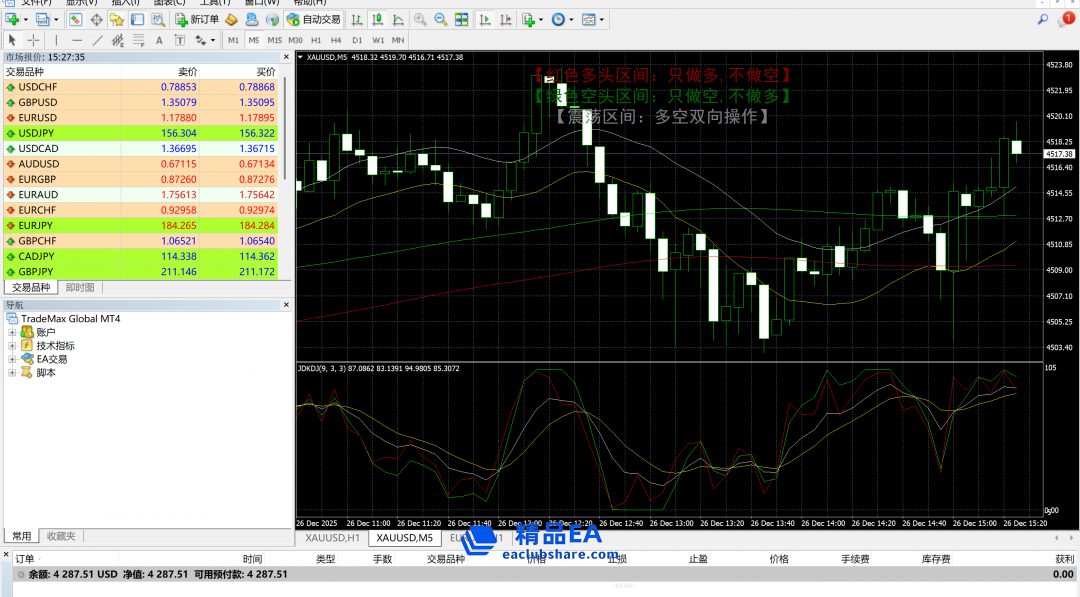This screenshot has height=597, width=1080.
Task: Click the zoom out magnifier icon
Action: coord(441,19)
